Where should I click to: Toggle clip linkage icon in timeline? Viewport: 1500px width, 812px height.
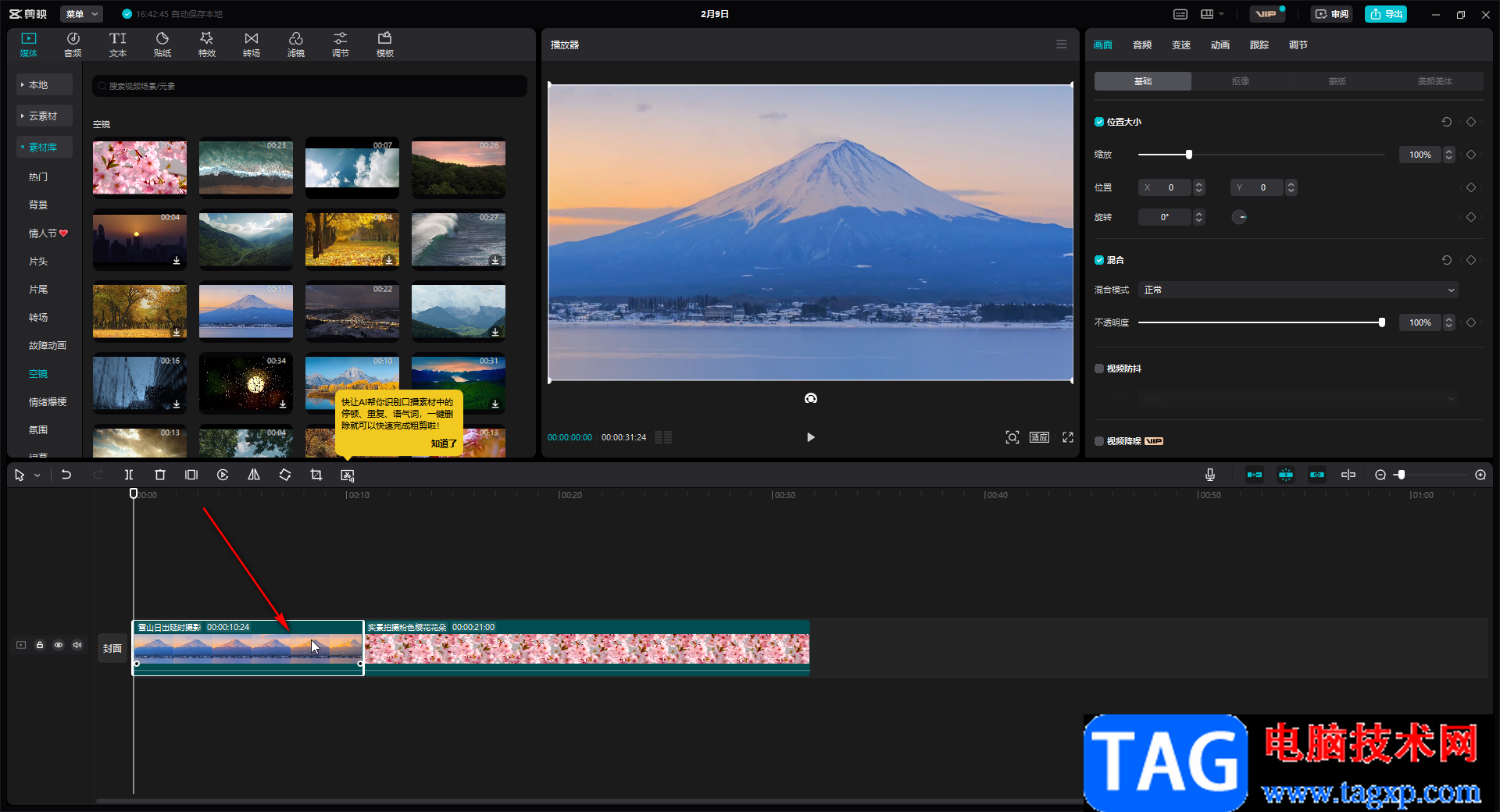pos(1317,475)
